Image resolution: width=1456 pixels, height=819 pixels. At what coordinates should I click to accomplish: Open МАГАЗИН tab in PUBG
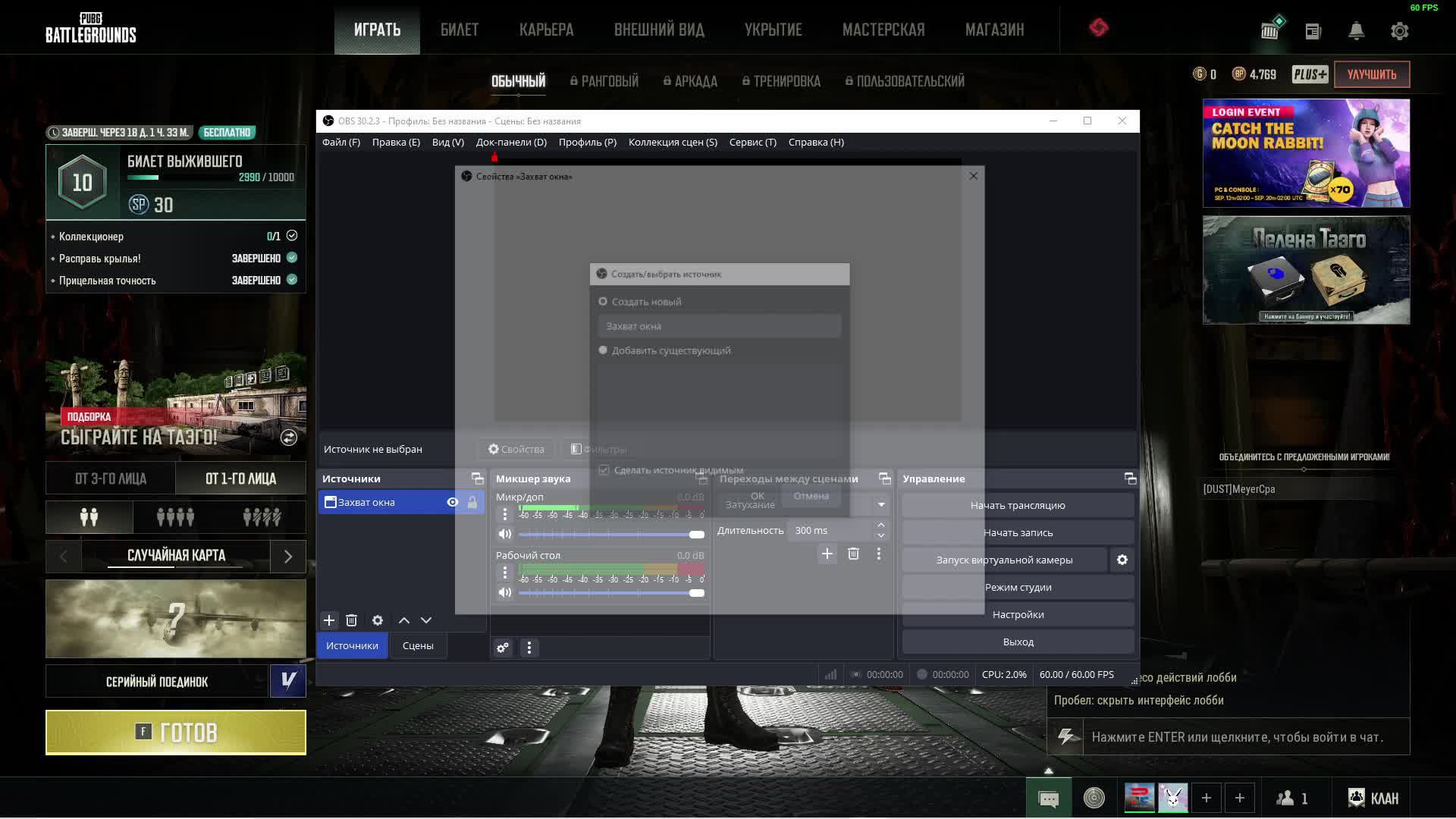tap(995, 30)
